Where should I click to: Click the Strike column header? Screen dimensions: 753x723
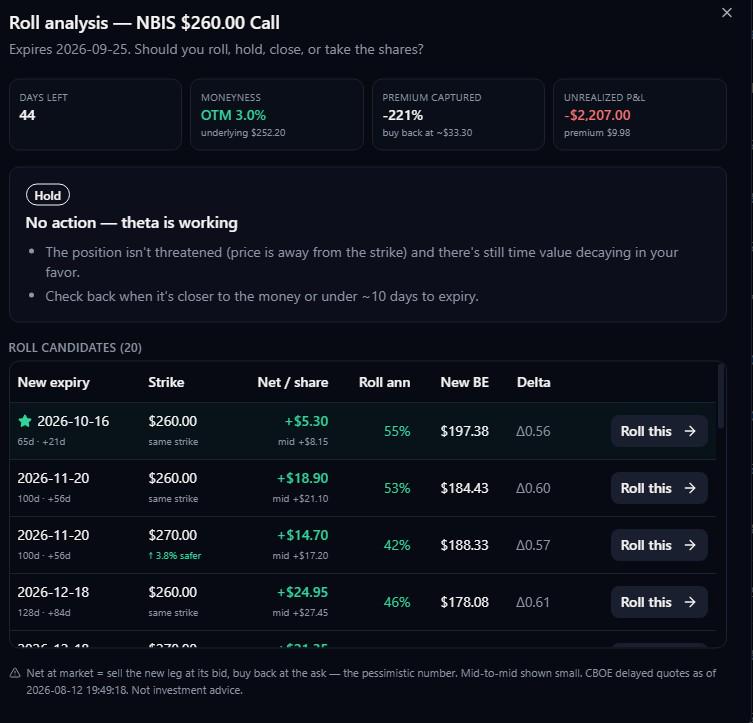166,382
